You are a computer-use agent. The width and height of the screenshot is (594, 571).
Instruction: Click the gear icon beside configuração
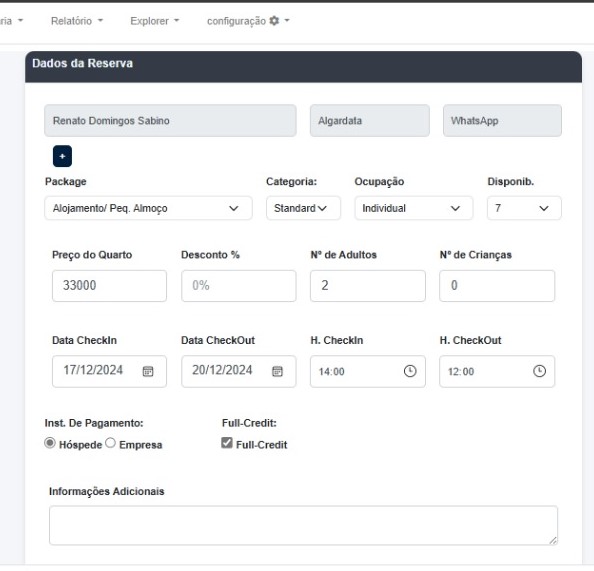click(x=274, y=21)
